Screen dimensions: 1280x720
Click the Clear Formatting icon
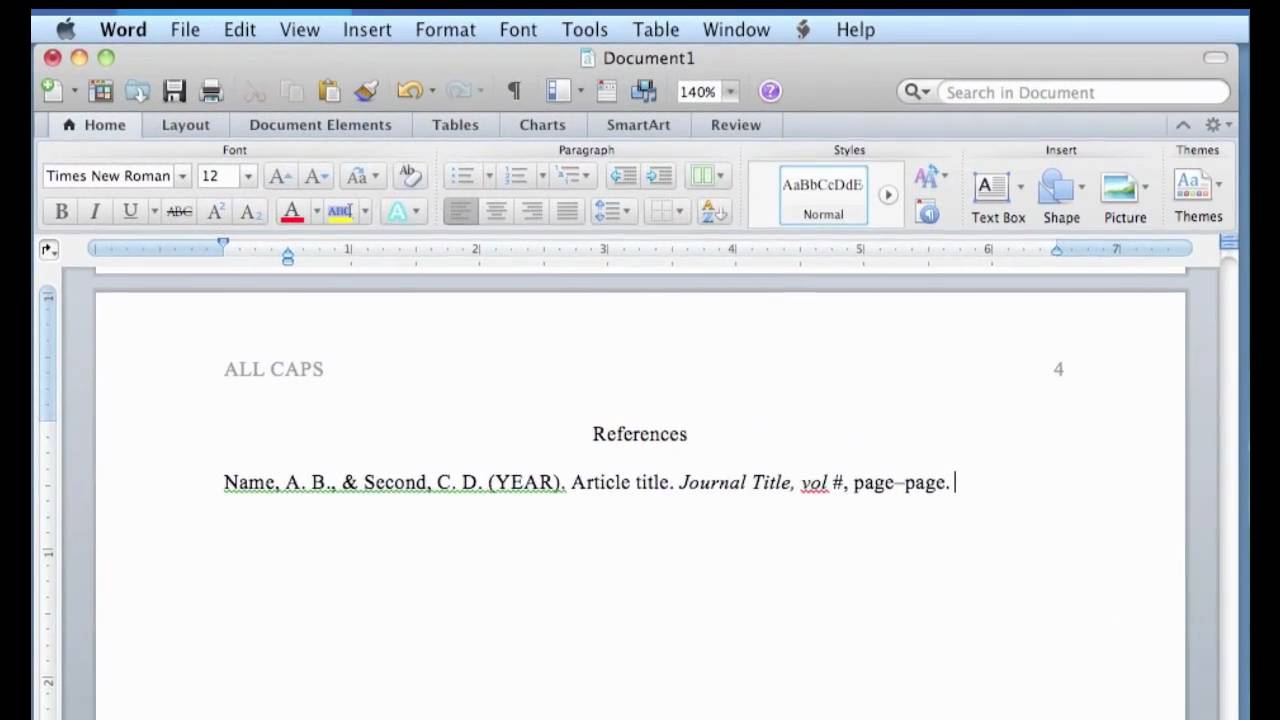pos(408,176)
